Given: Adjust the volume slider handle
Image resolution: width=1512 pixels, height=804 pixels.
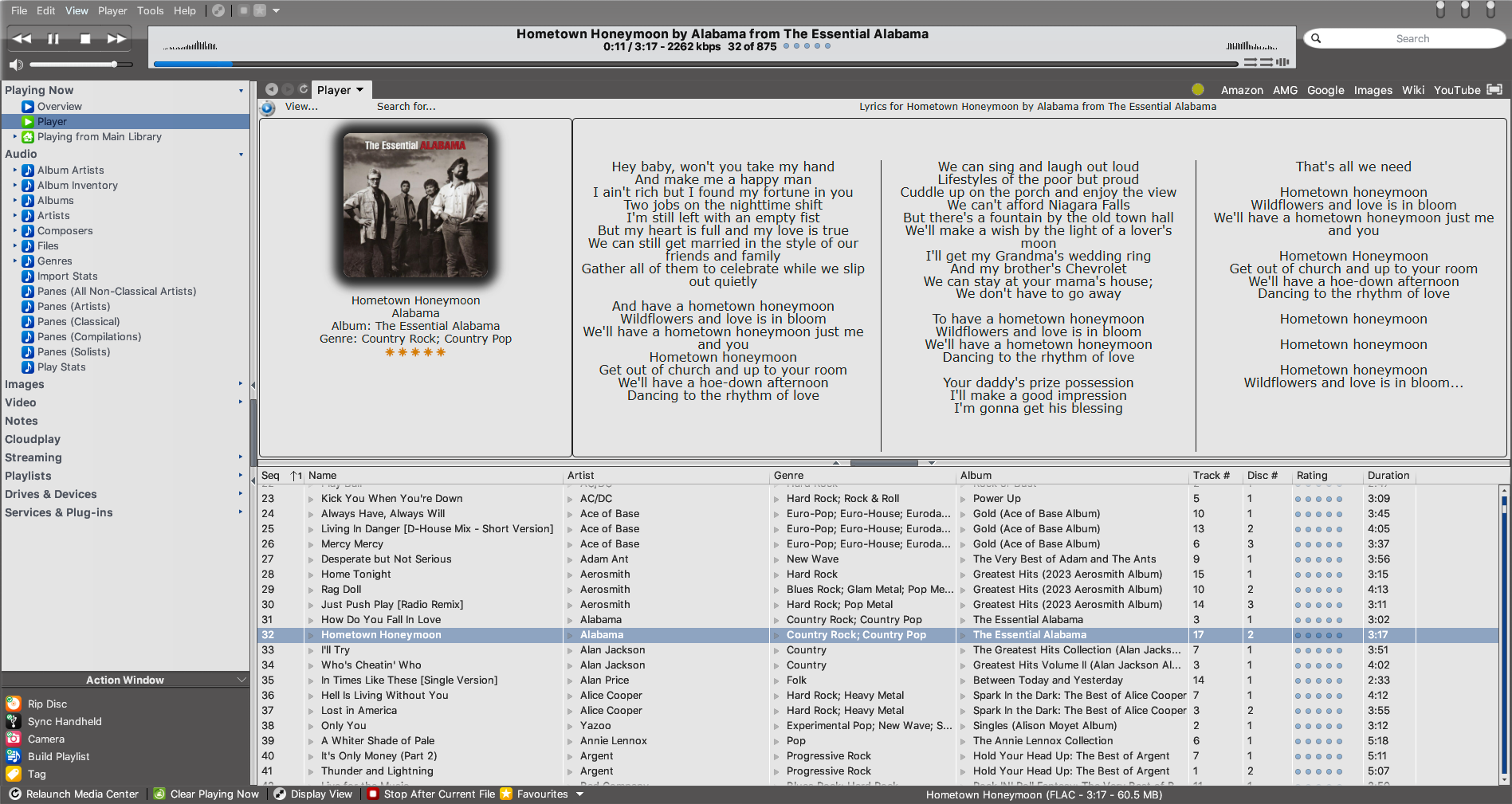Looking at the screenshot, I should pyautogui.click(x=114, y=64).
